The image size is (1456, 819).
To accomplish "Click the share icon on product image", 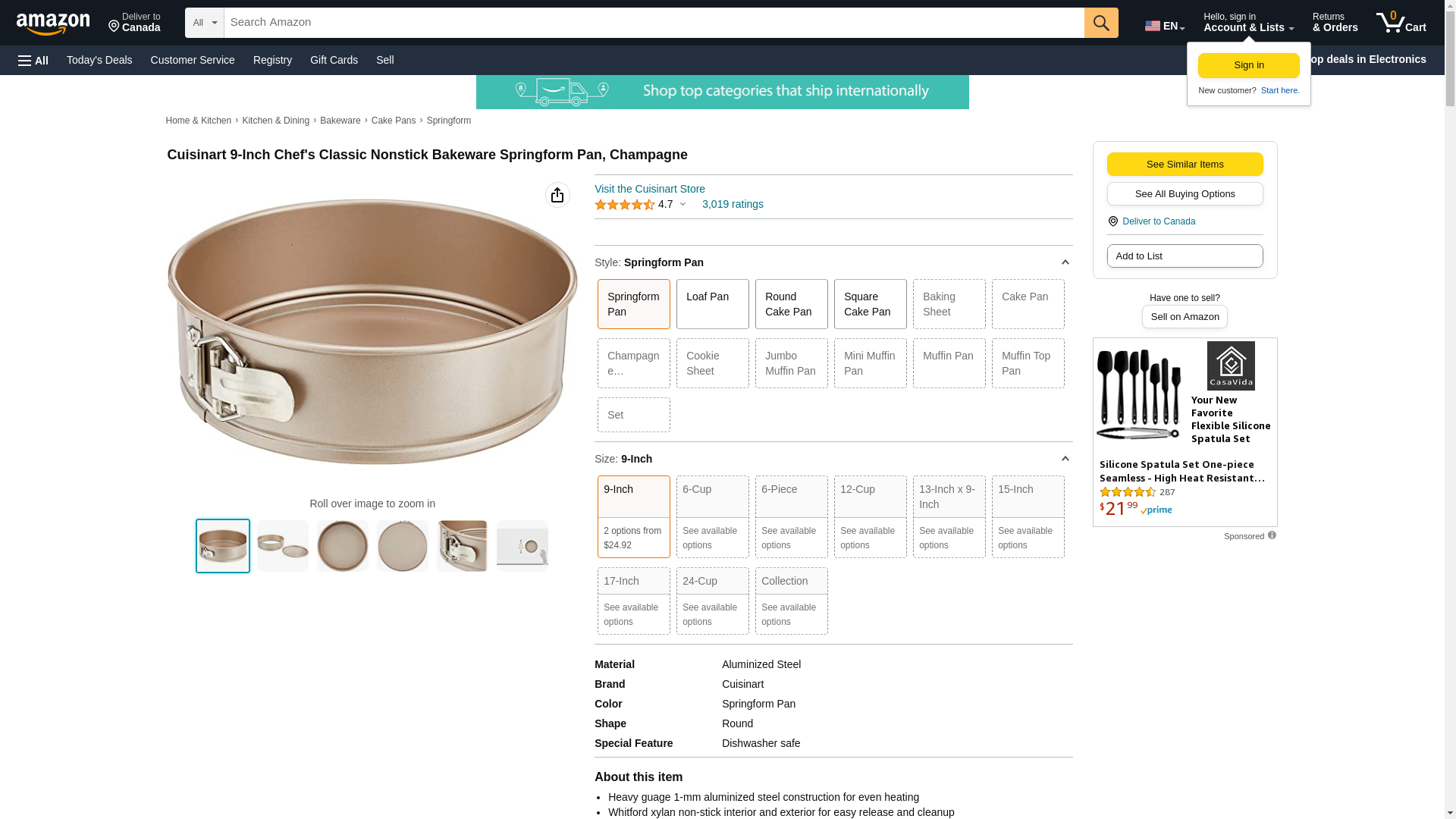I will [557, 195].
